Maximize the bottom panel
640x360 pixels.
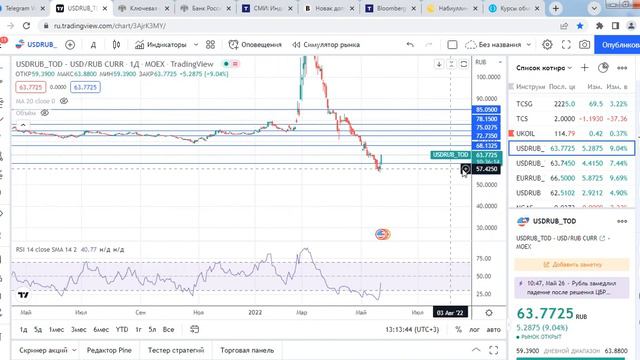(x=493, y=350)
